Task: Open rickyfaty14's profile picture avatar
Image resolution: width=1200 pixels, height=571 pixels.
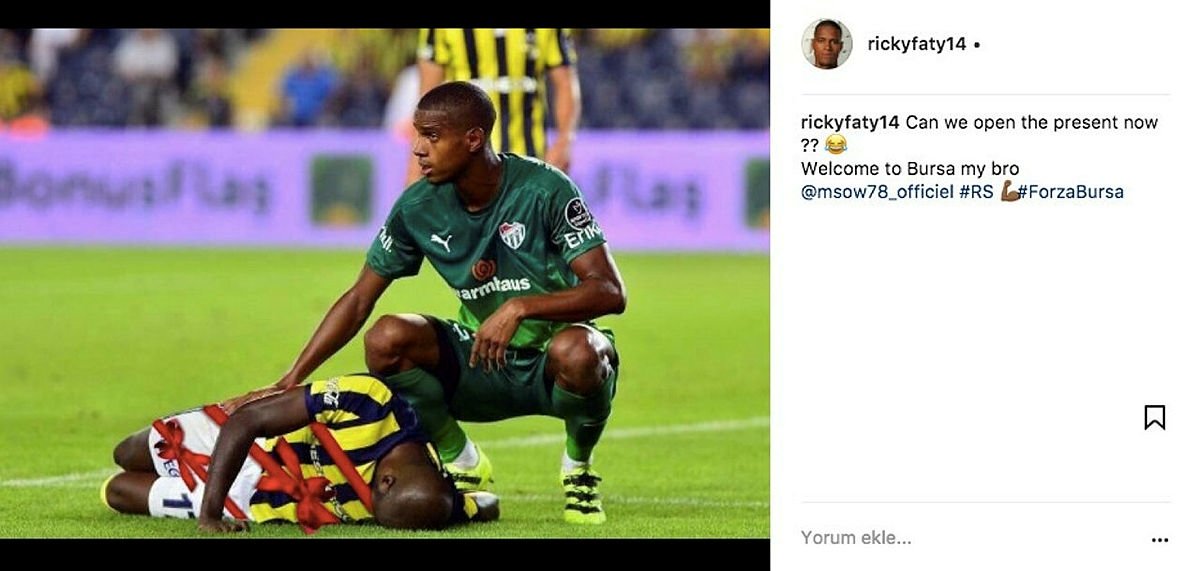Action: coord(826,44)
